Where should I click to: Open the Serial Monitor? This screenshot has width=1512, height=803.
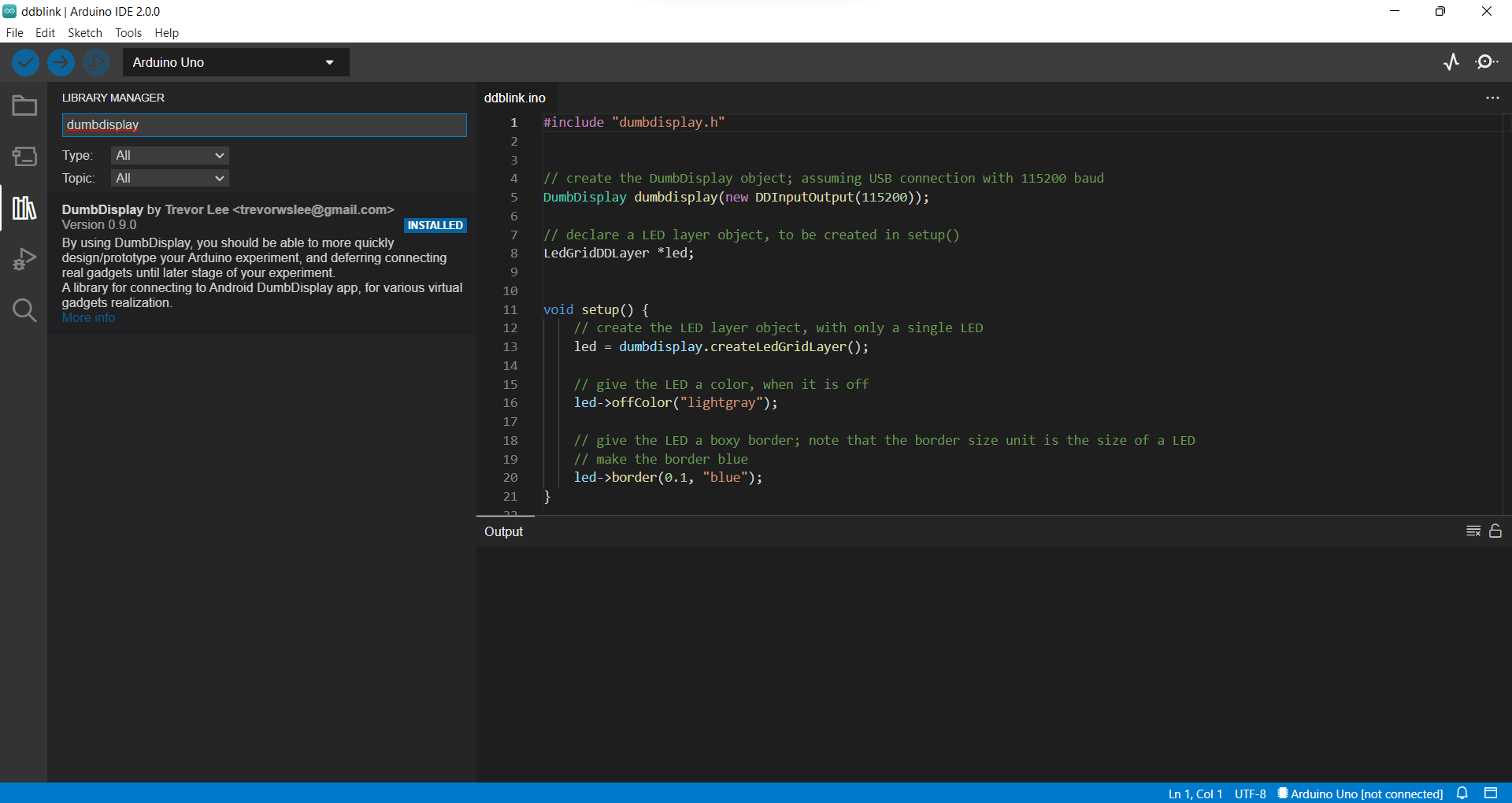point(1487,62)
